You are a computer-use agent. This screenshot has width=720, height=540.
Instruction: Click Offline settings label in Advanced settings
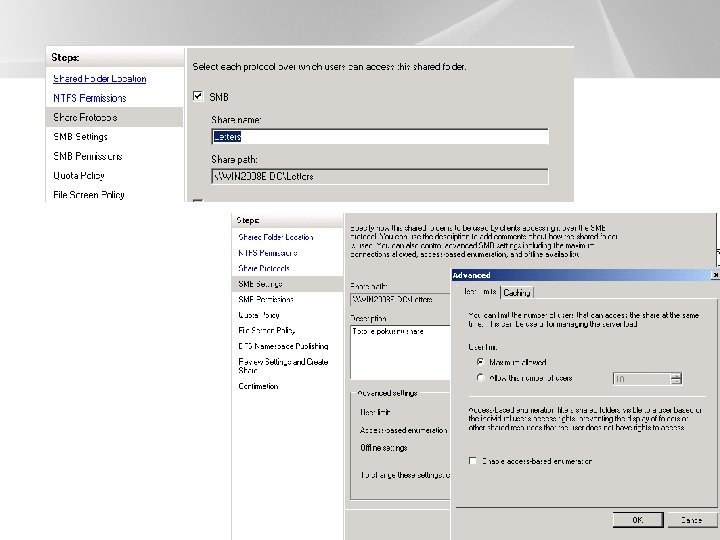384,448
